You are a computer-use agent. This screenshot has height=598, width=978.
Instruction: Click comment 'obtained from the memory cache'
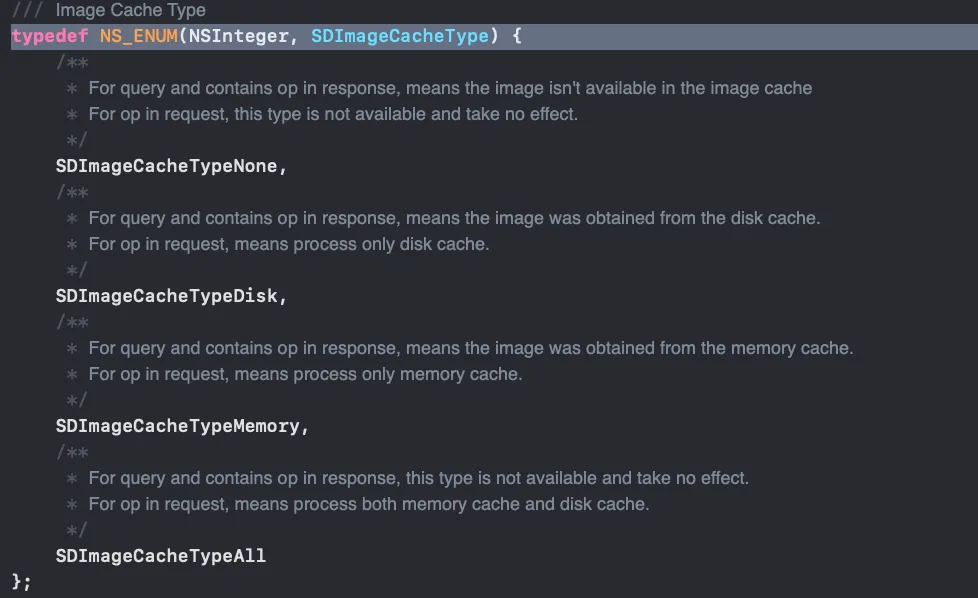pos(471,348)
